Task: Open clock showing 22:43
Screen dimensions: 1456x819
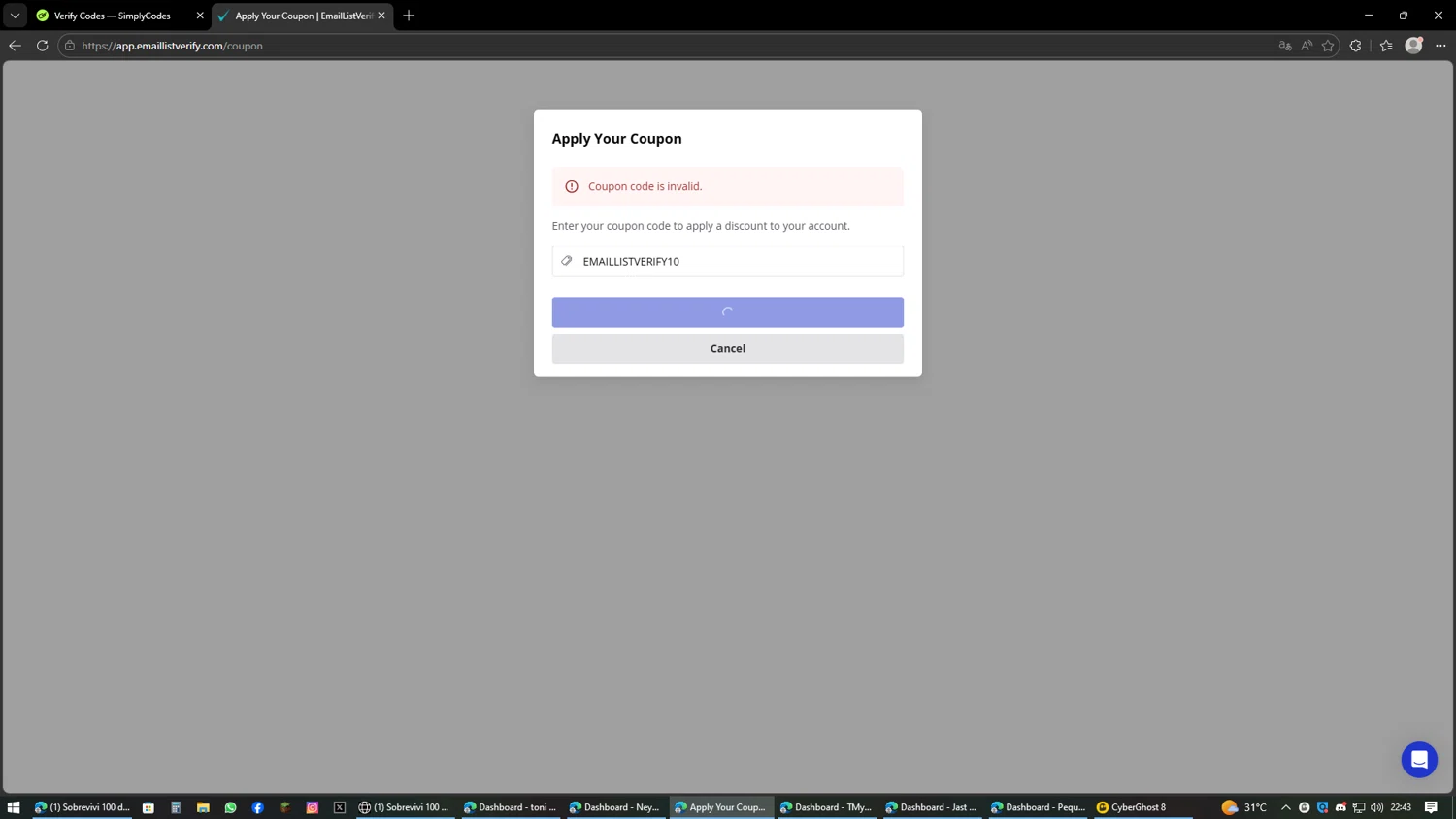Action: (x=1401, y=807)
